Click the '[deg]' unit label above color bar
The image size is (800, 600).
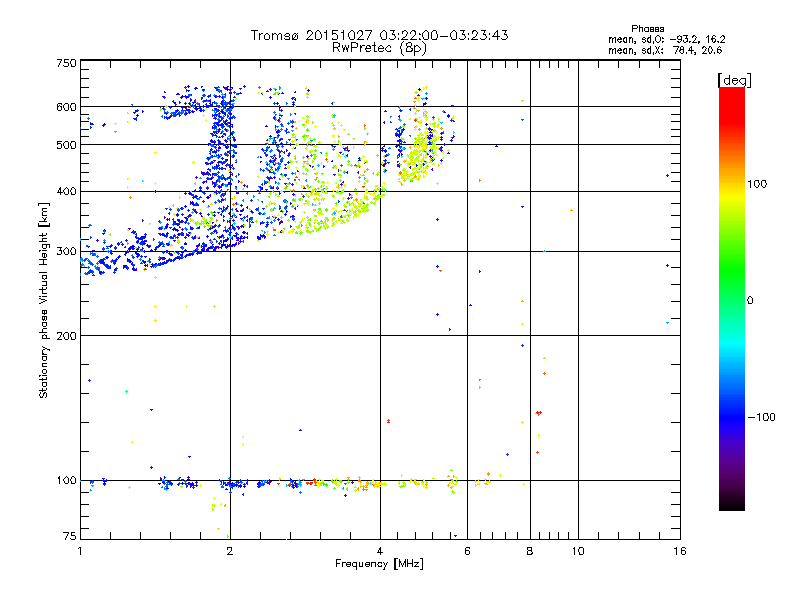tap(734, 80)
